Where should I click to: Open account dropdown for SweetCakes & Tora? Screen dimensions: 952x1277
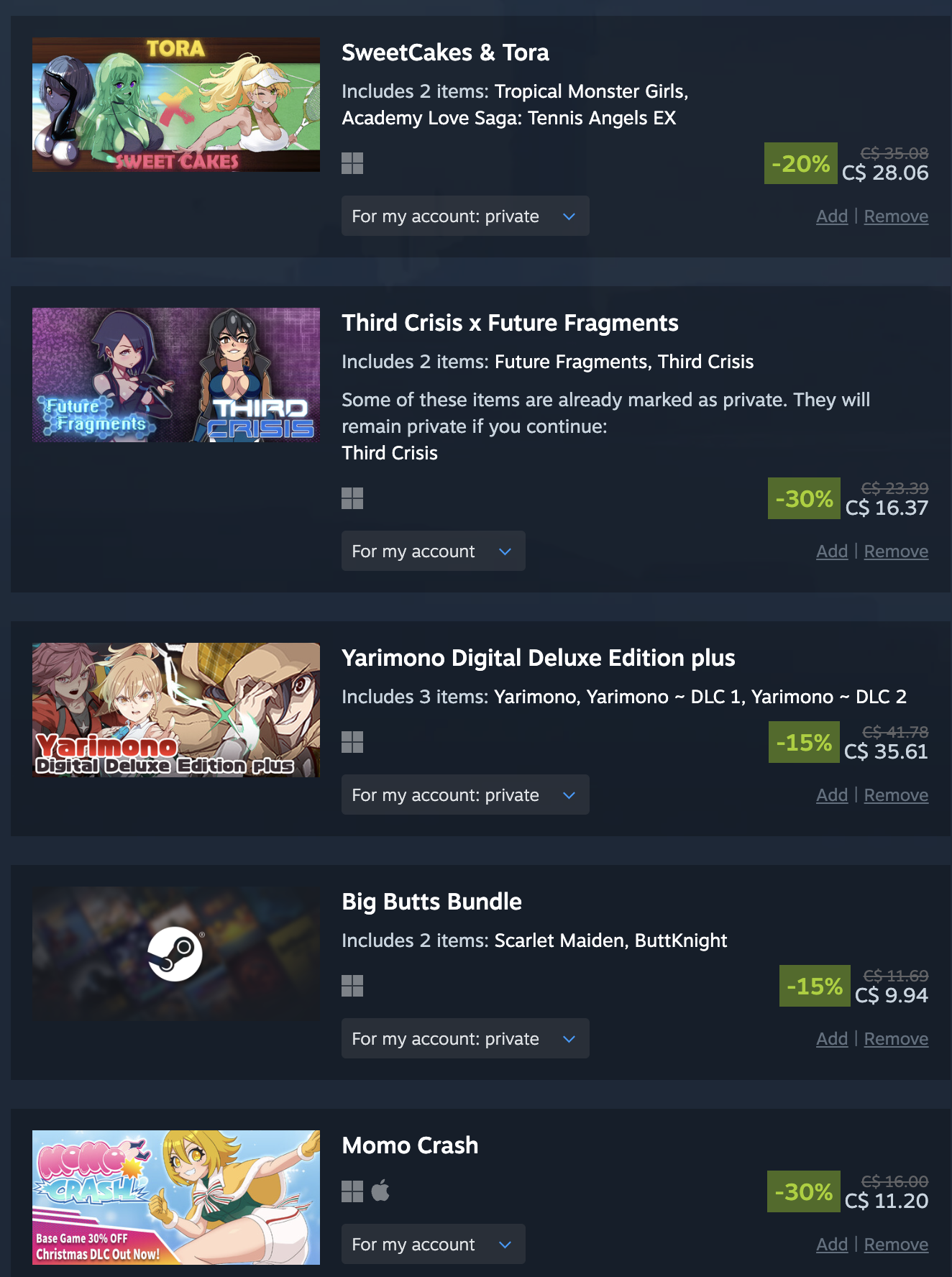(x=465, y=216)
